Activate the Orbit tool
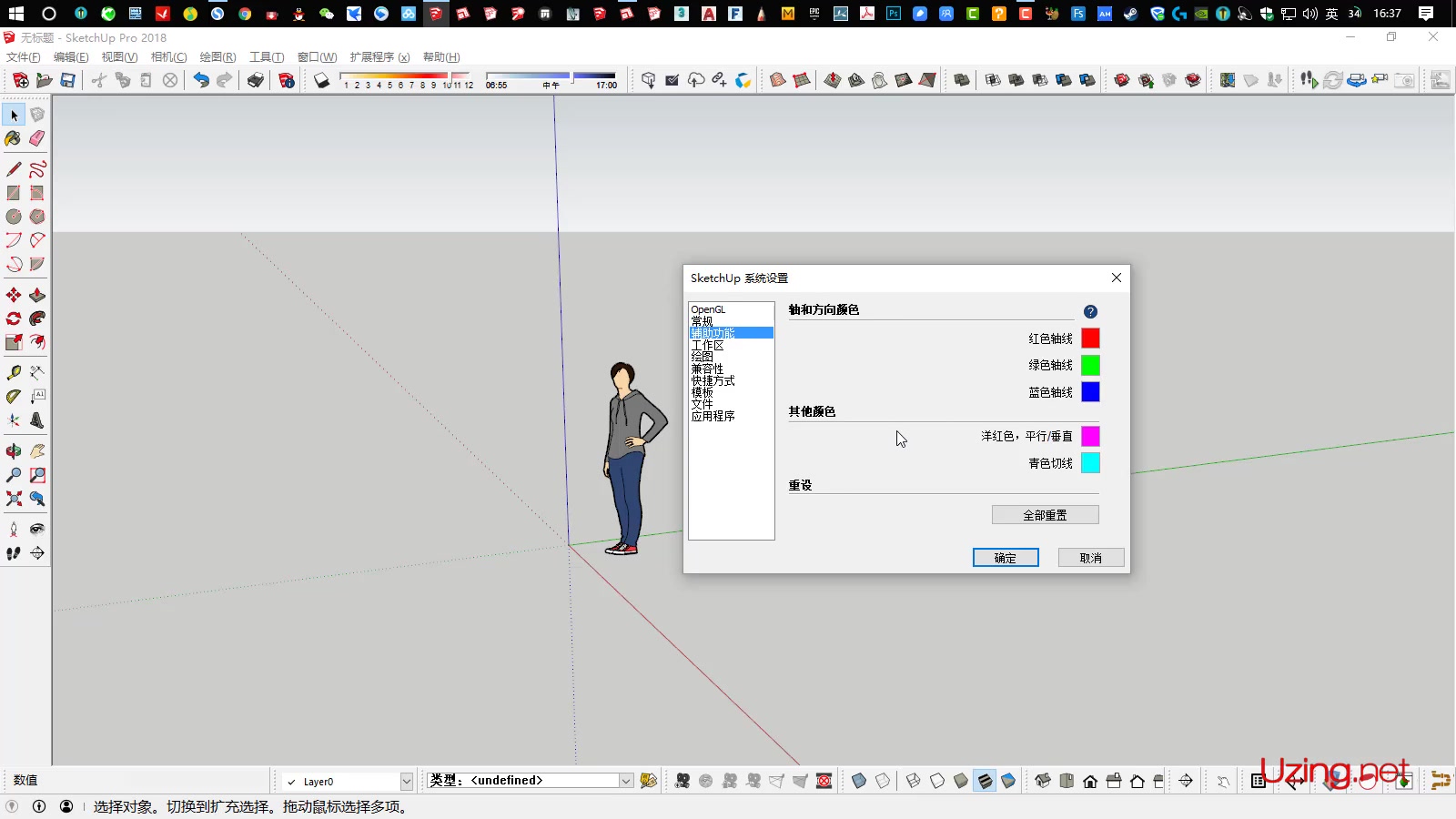This screenshot has width=1456, height=819. (x=13, y=450)
